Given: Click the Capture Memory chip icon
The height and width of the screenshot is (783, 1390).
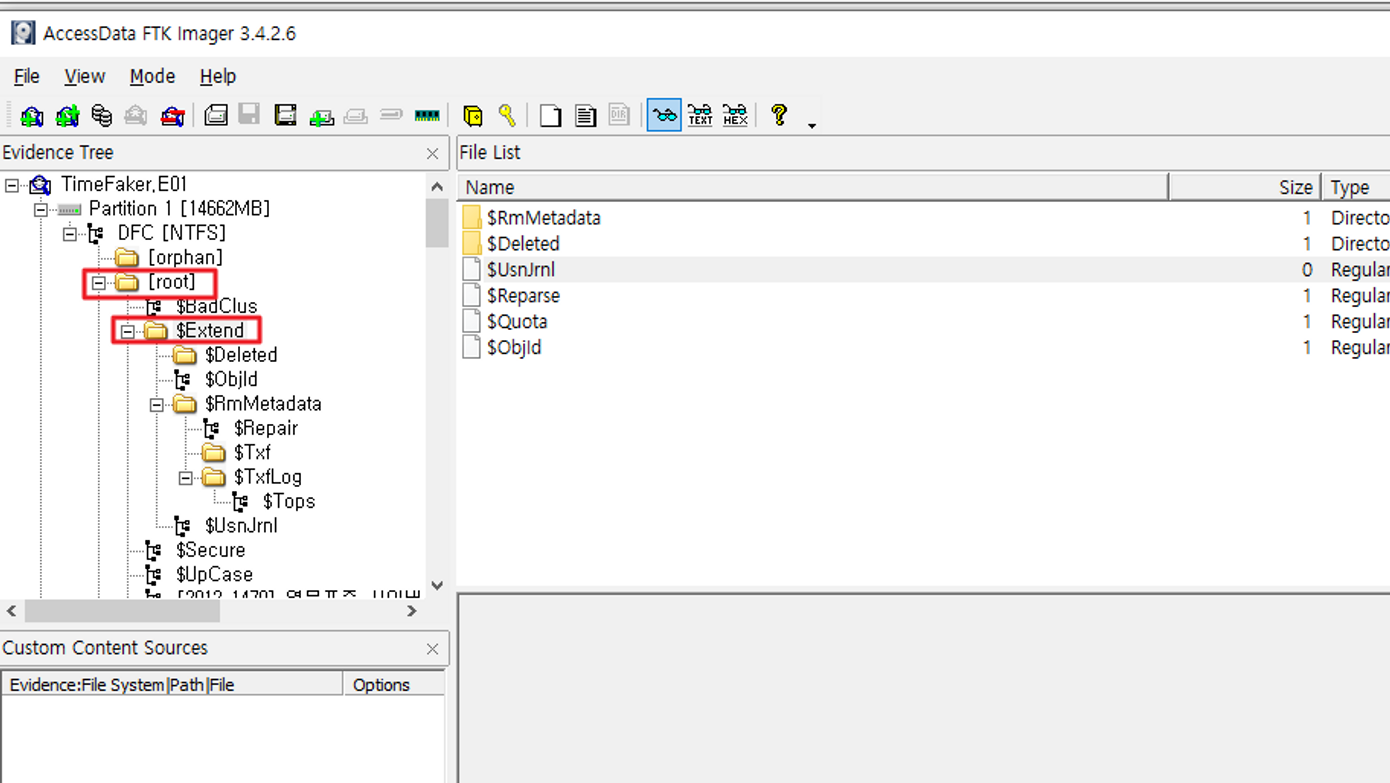Looking at the screenshot, I should (427, 116).
